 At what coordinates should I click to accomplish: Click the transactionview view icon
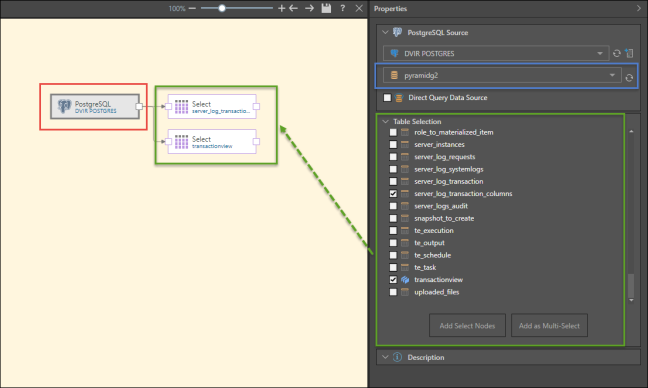405,280
